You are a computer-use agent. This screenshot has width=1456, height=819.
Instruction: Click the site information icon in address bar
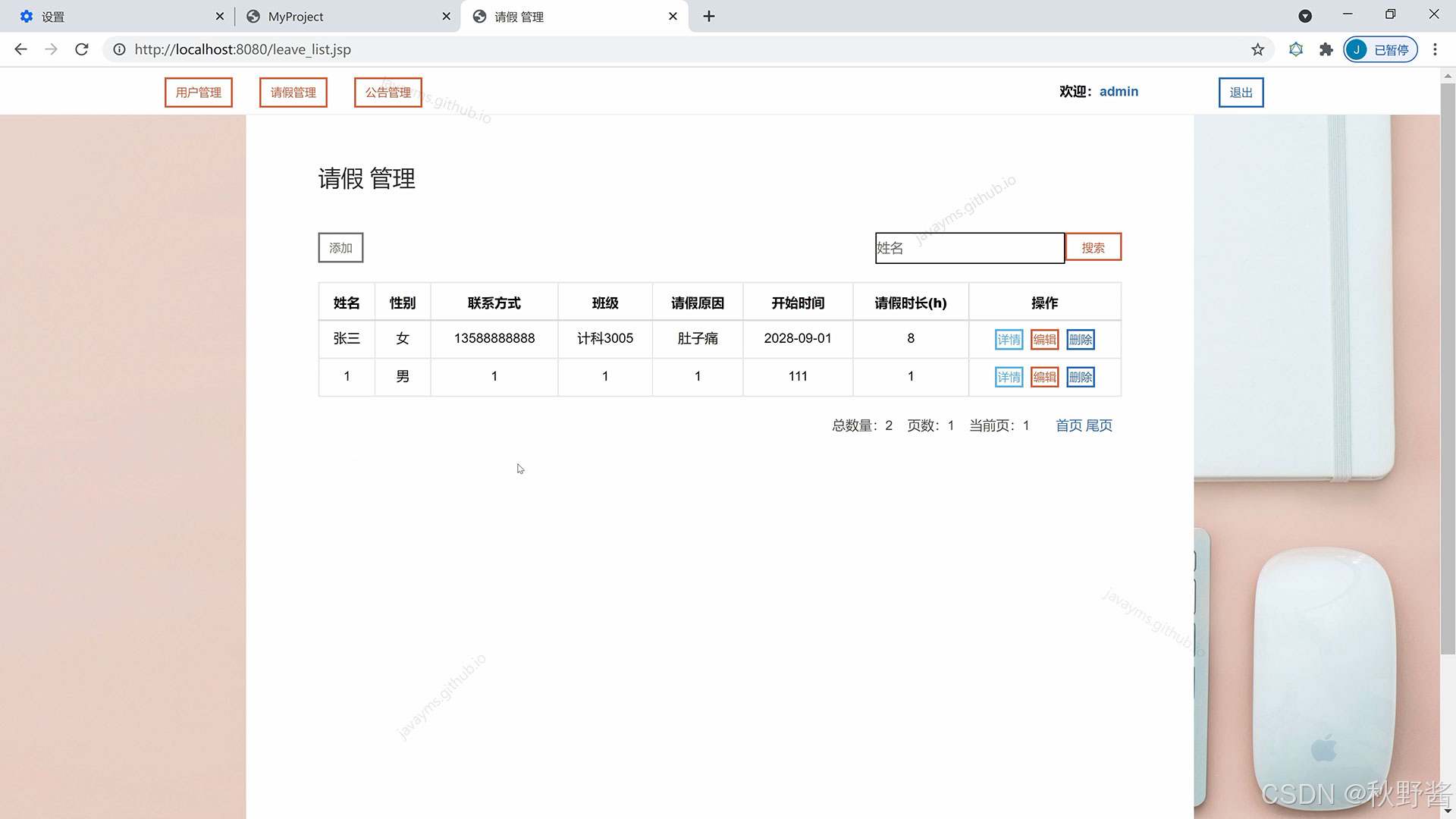tap(119, 49)
